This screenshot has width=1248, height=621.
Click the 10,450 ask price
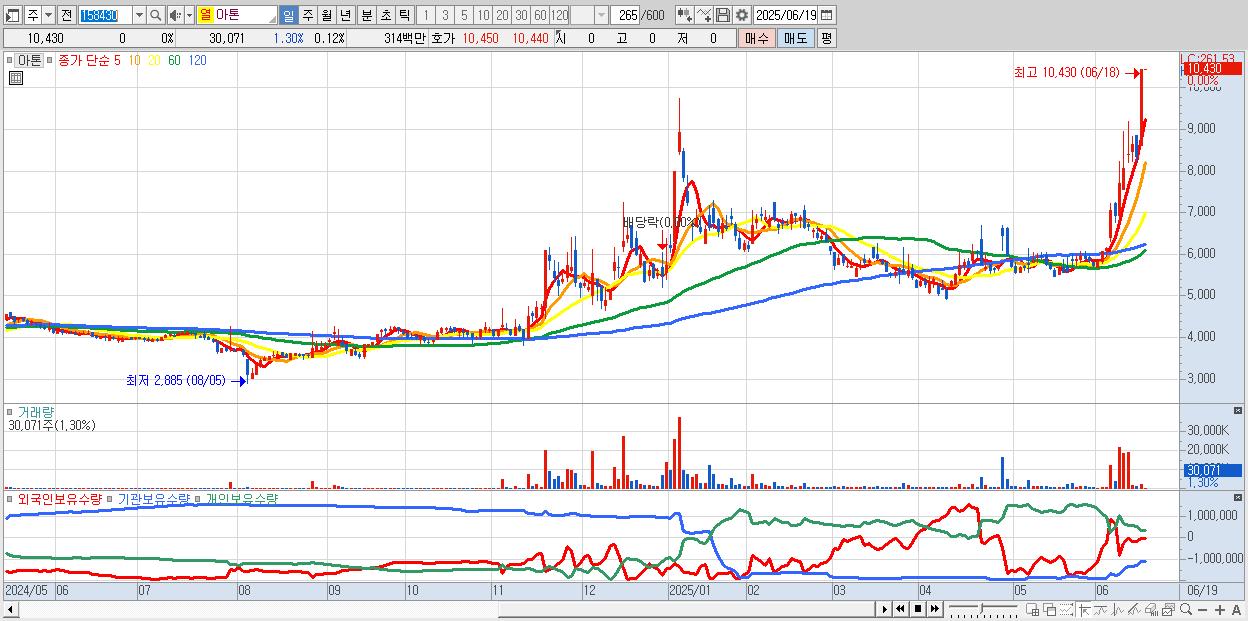coord(480,38)
